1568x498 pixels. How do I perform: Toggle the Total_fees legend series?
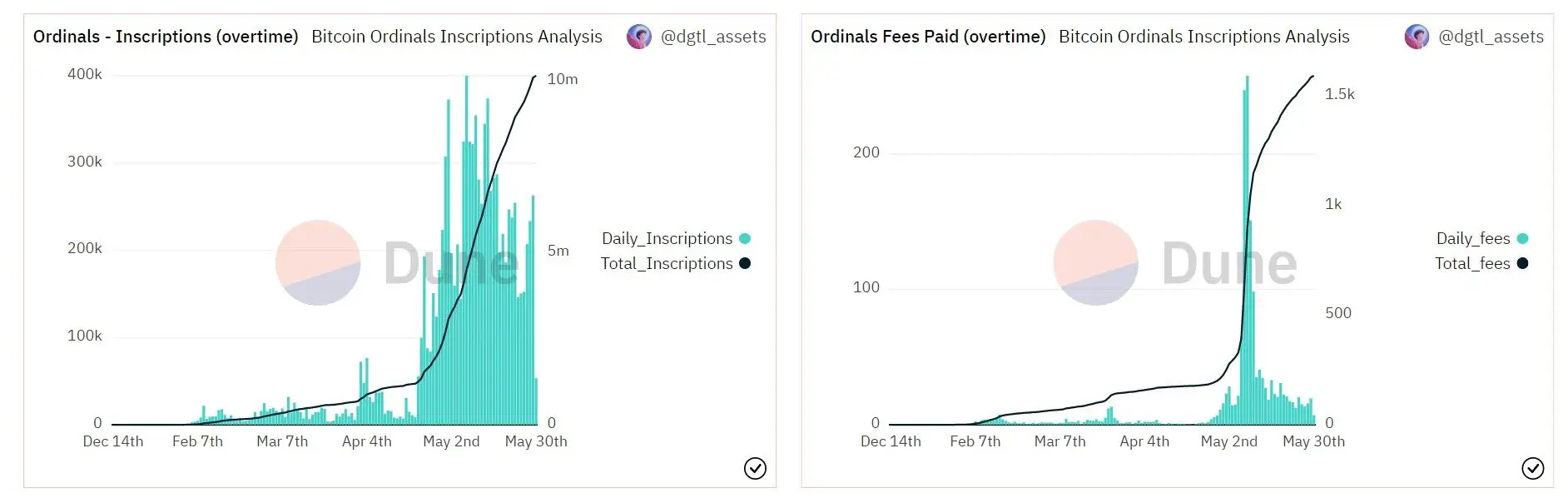(1471, 264)
